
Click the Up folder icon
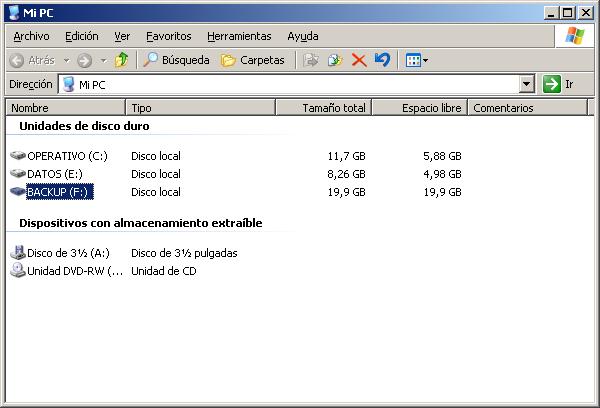pos(121,60)
